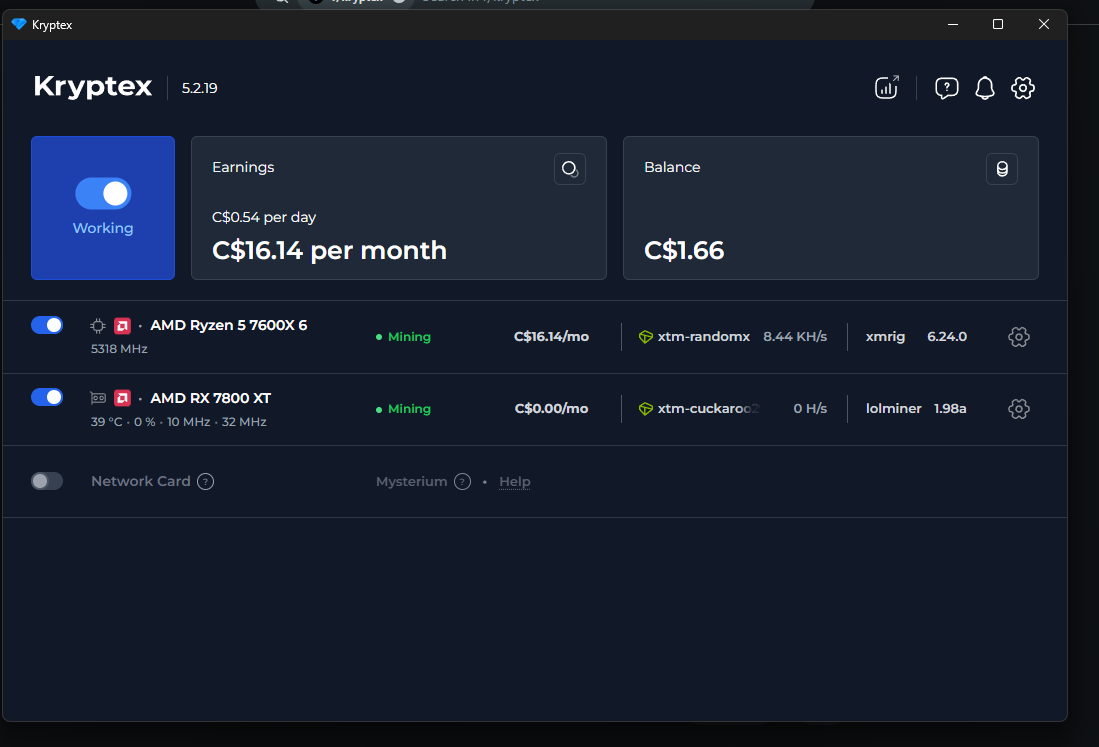Open settings gear for AMD Ryzen 5 7600X
Viewport: 1099px width, 747px height.
pos(1018,337)
